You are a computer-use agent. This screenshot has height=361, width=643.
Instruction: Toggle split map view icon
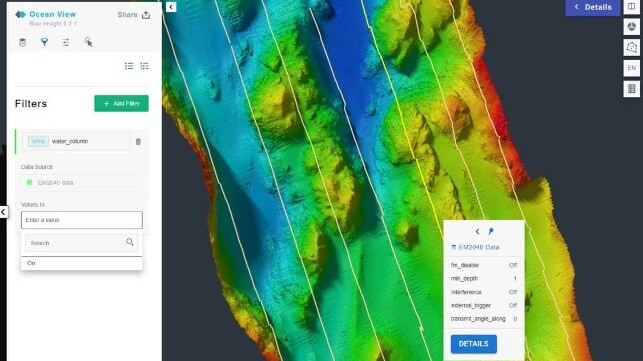pos(632,7)
